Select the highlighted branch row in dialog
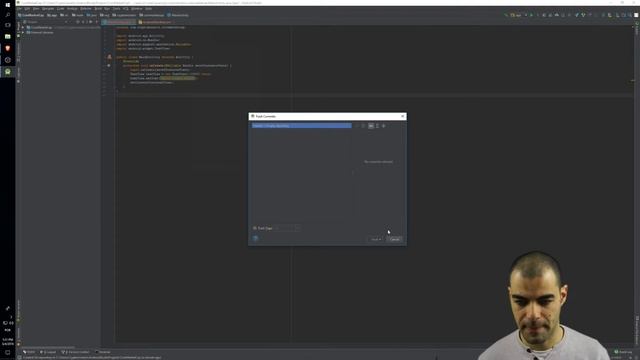 [302, 126]
